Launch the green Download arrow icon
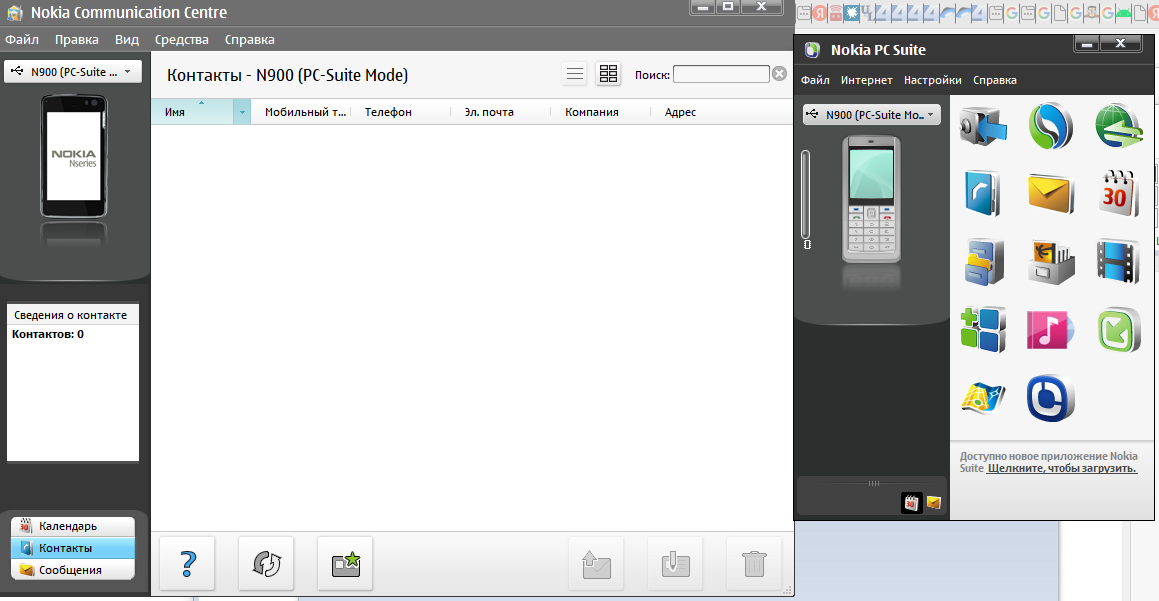The image size is (1159, 601). click(x=1118, y=330)
